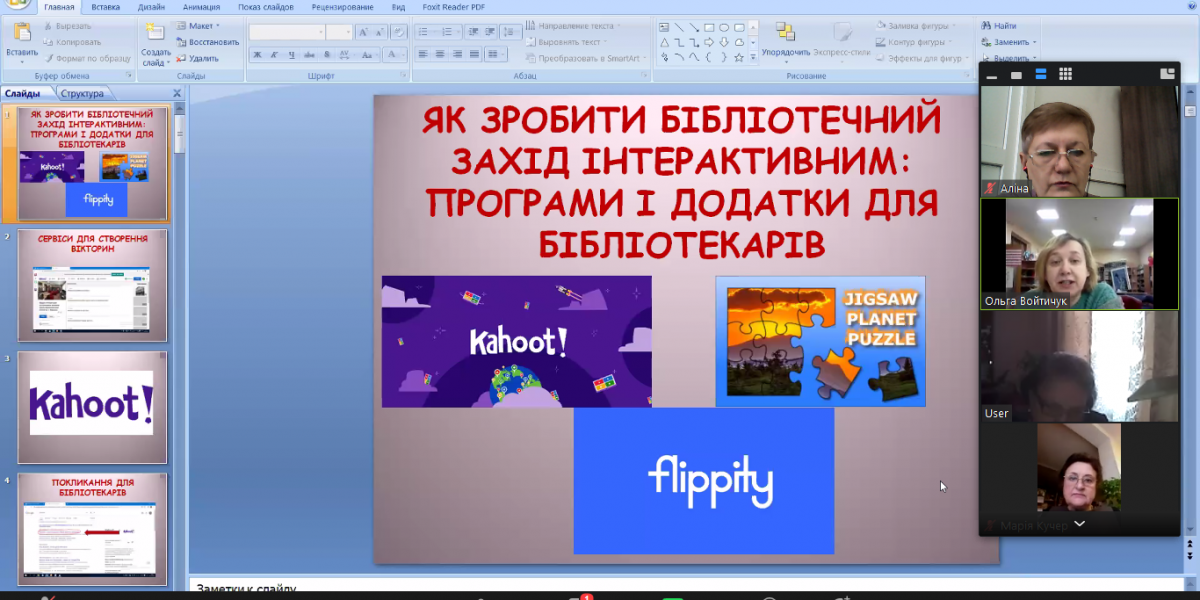Switch to the Structure (Структура) pane tab
Viewport: 1200px width, 600px height.
[82, 94]
